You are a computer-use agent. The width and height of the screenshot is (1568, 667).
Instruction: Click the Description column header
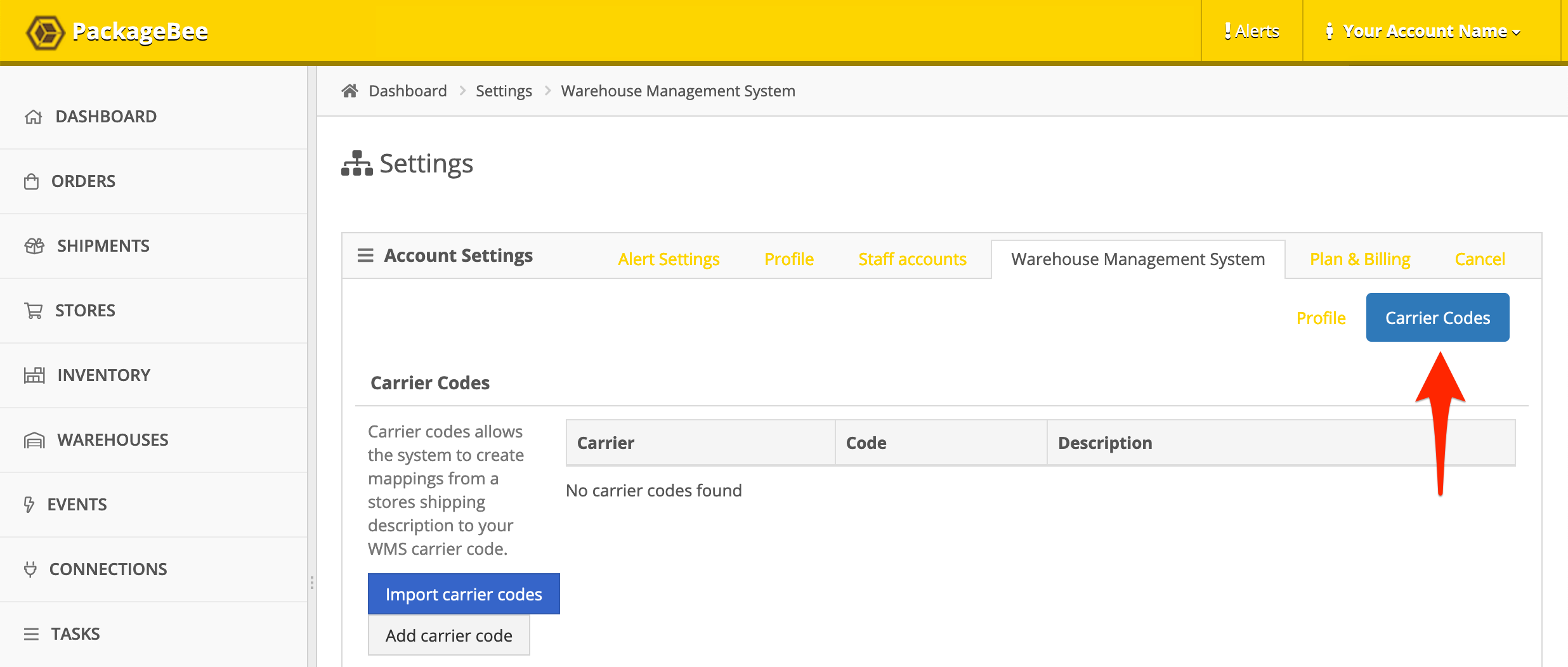1281,443
